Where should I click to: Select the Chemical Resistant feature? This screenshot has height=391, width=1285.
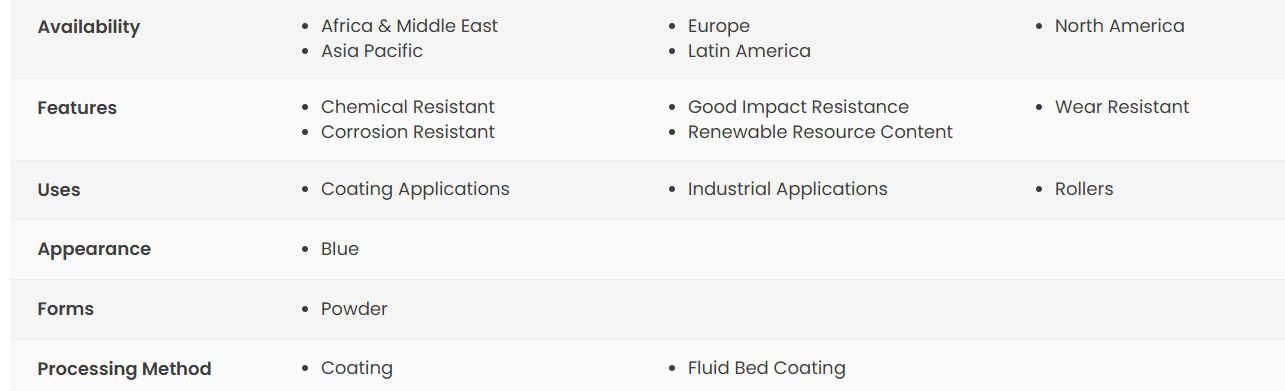tap(408, 107)
